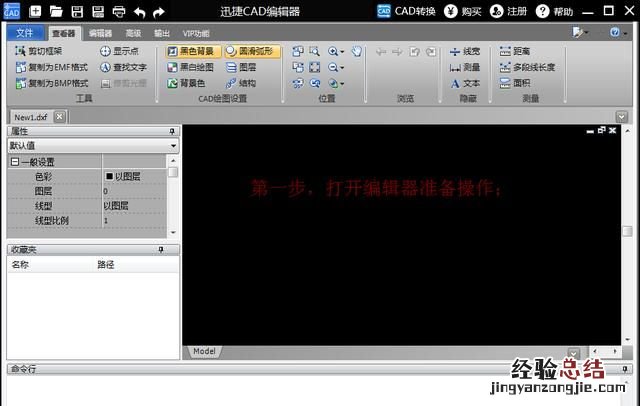Redo with the forward arrow icon

click(x=159, y=12)
